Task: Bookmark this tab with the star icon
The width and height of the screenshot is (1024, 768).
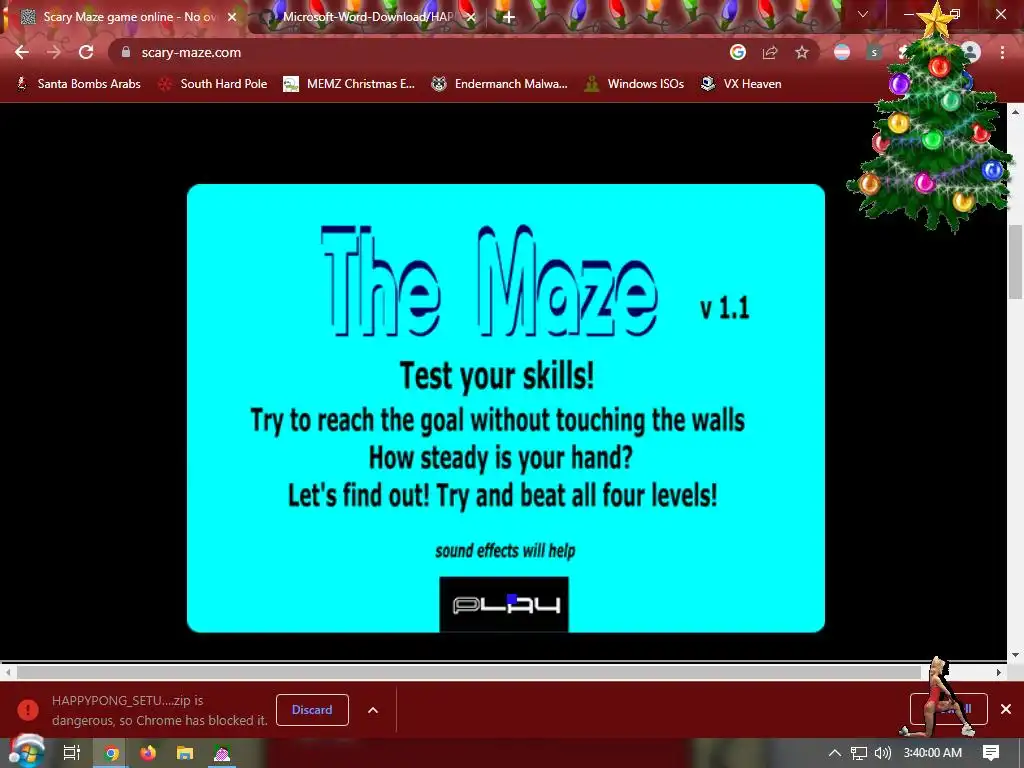Action: coord(802,52)
